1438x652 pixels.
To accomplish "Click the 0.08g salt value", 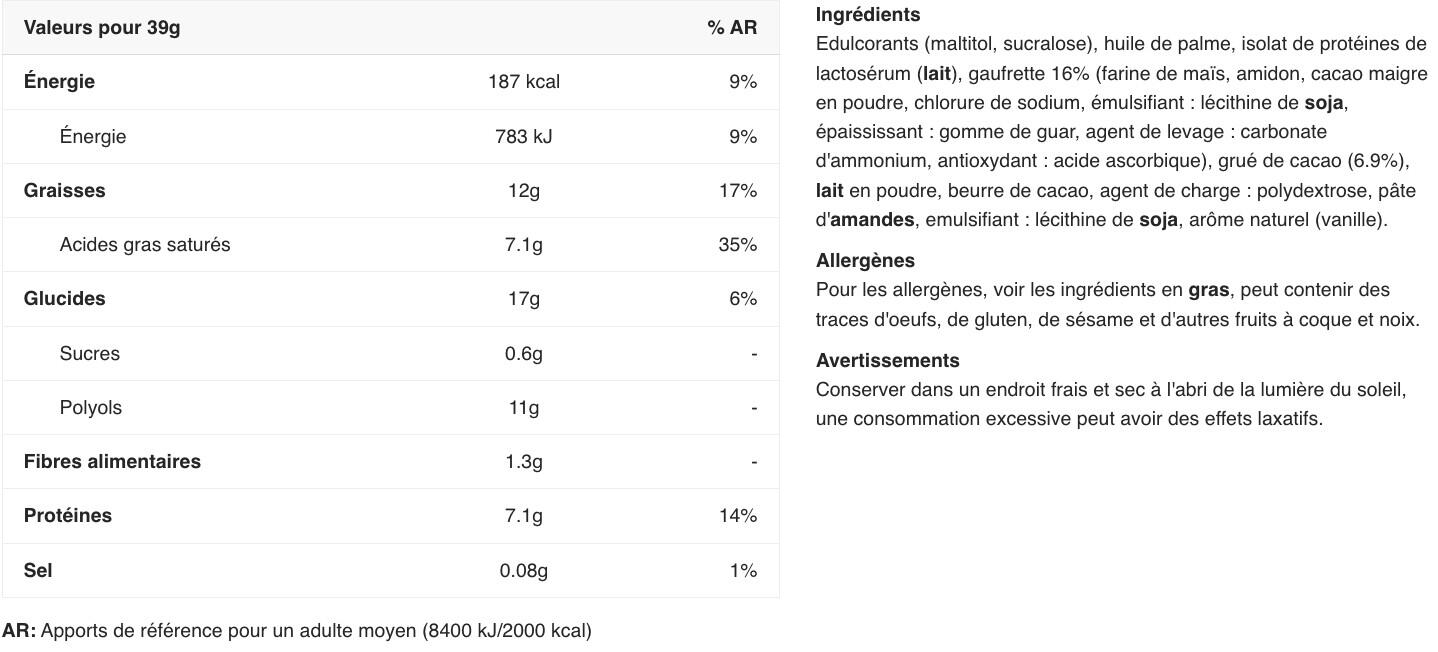I will 523,570.
